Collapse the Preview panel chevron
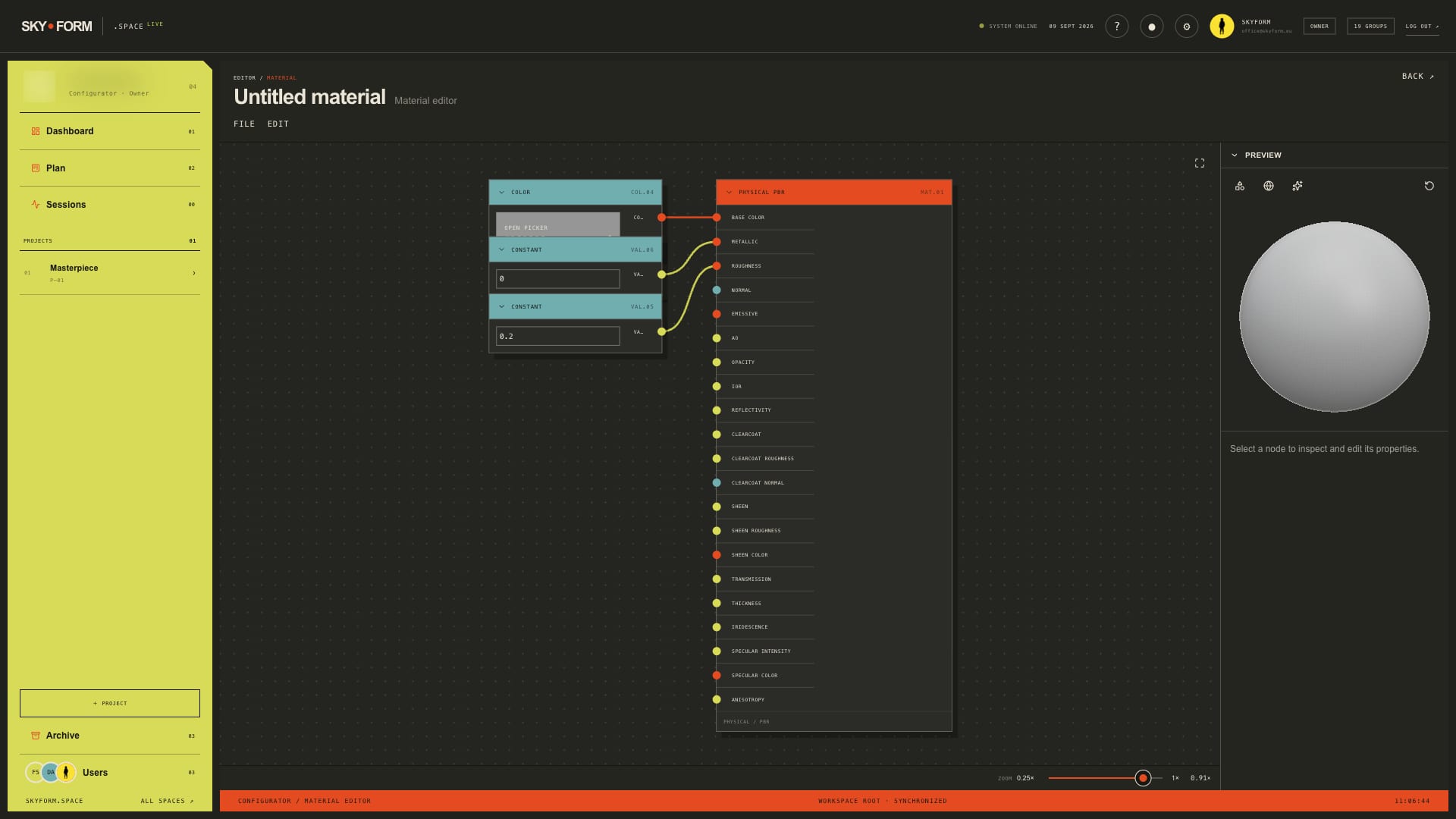1456x819 pixels. [x=1234, y=155]
